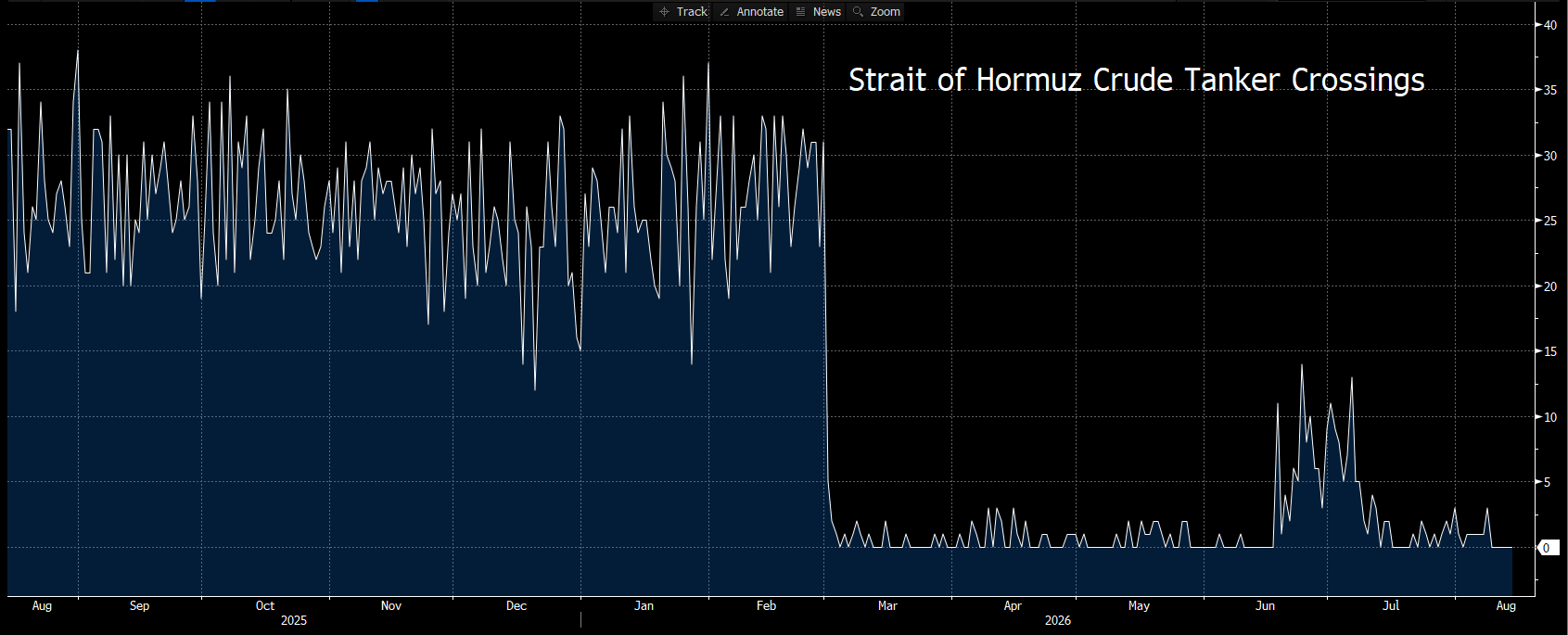Click the Jun month label
1568x635 pixels.
click(1265, 605)
